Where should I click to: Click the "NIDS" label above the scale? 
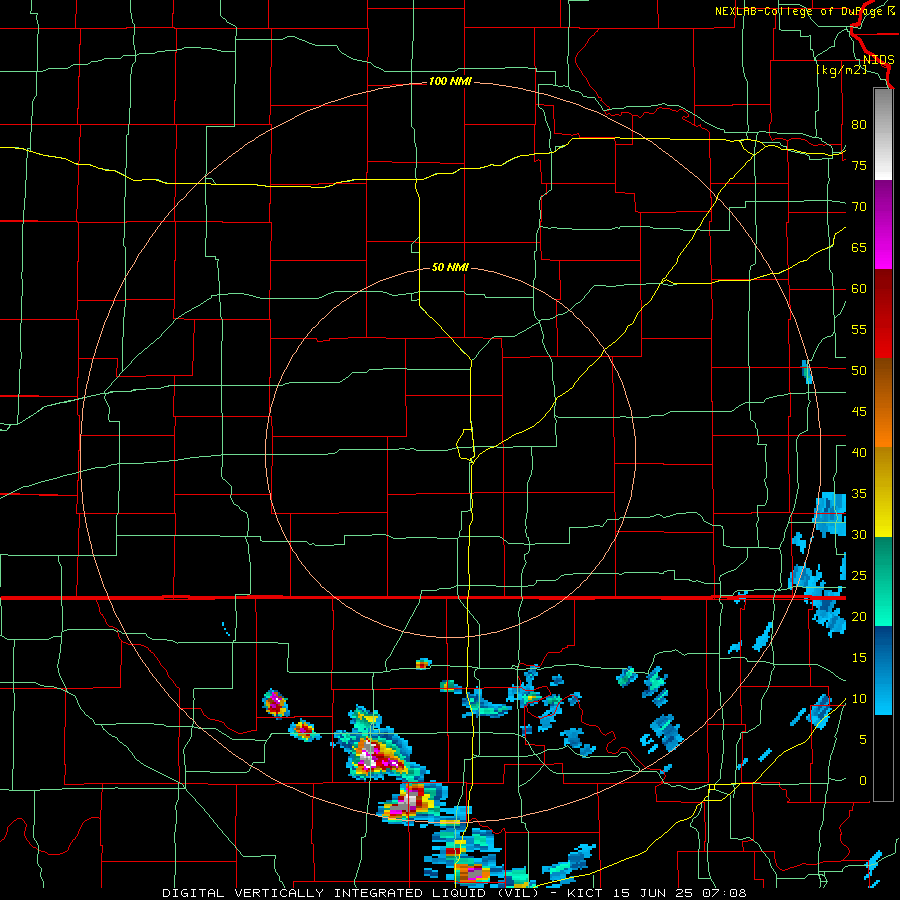pos(878,59)
